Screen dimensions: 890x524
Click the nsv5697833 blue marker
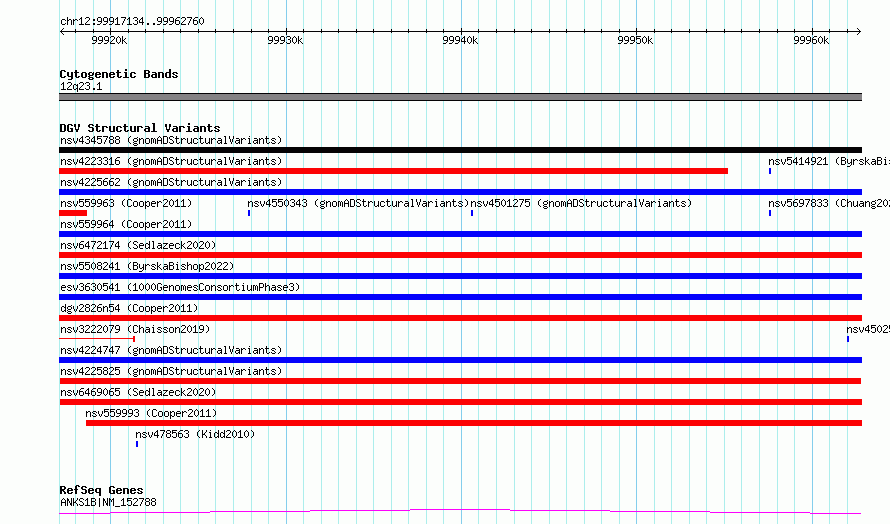point(770,213)
